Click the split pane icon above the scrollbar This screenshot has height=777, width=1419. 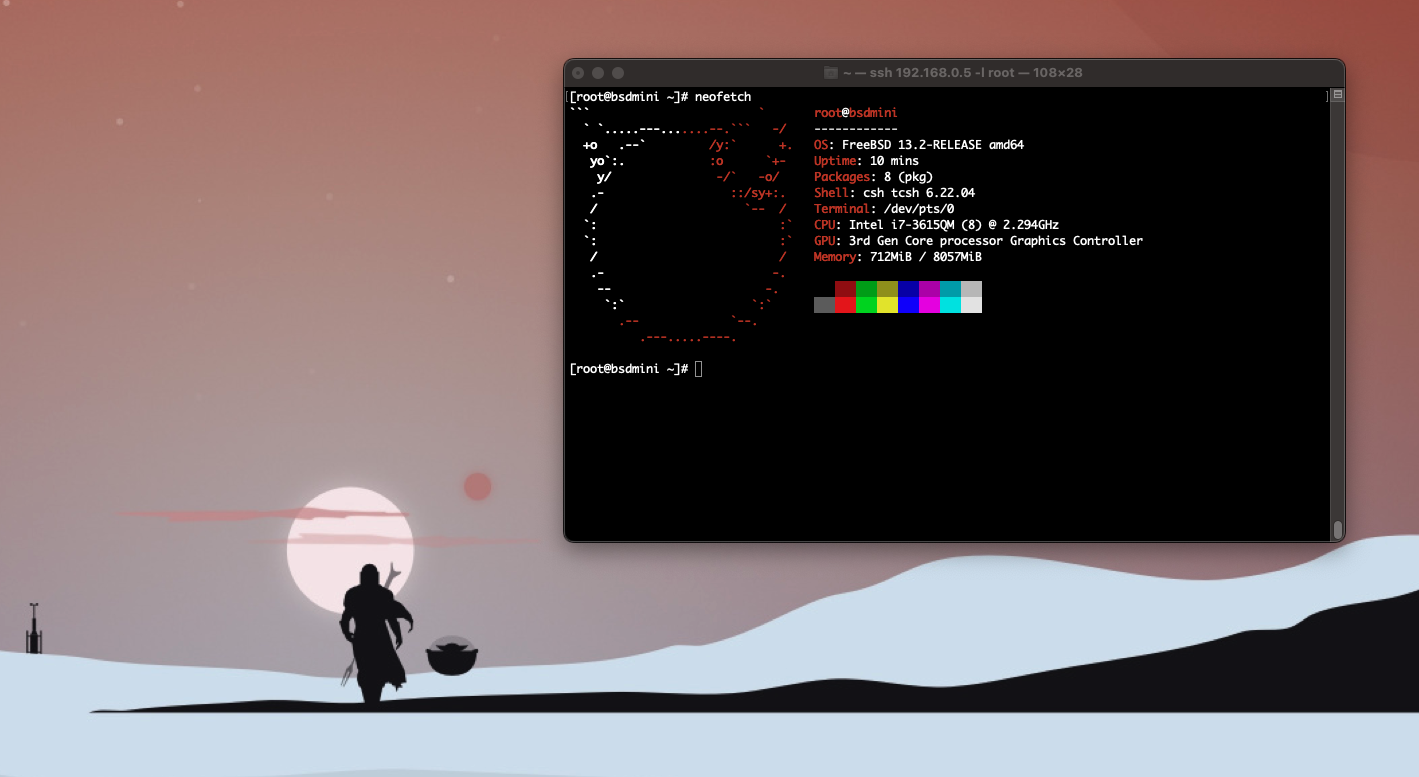click(1338, 95)
